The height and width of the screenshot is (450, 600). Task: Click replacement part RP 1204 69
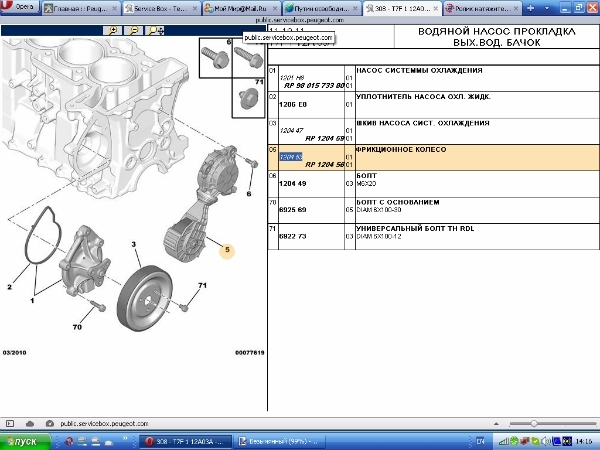click(324, 138)
